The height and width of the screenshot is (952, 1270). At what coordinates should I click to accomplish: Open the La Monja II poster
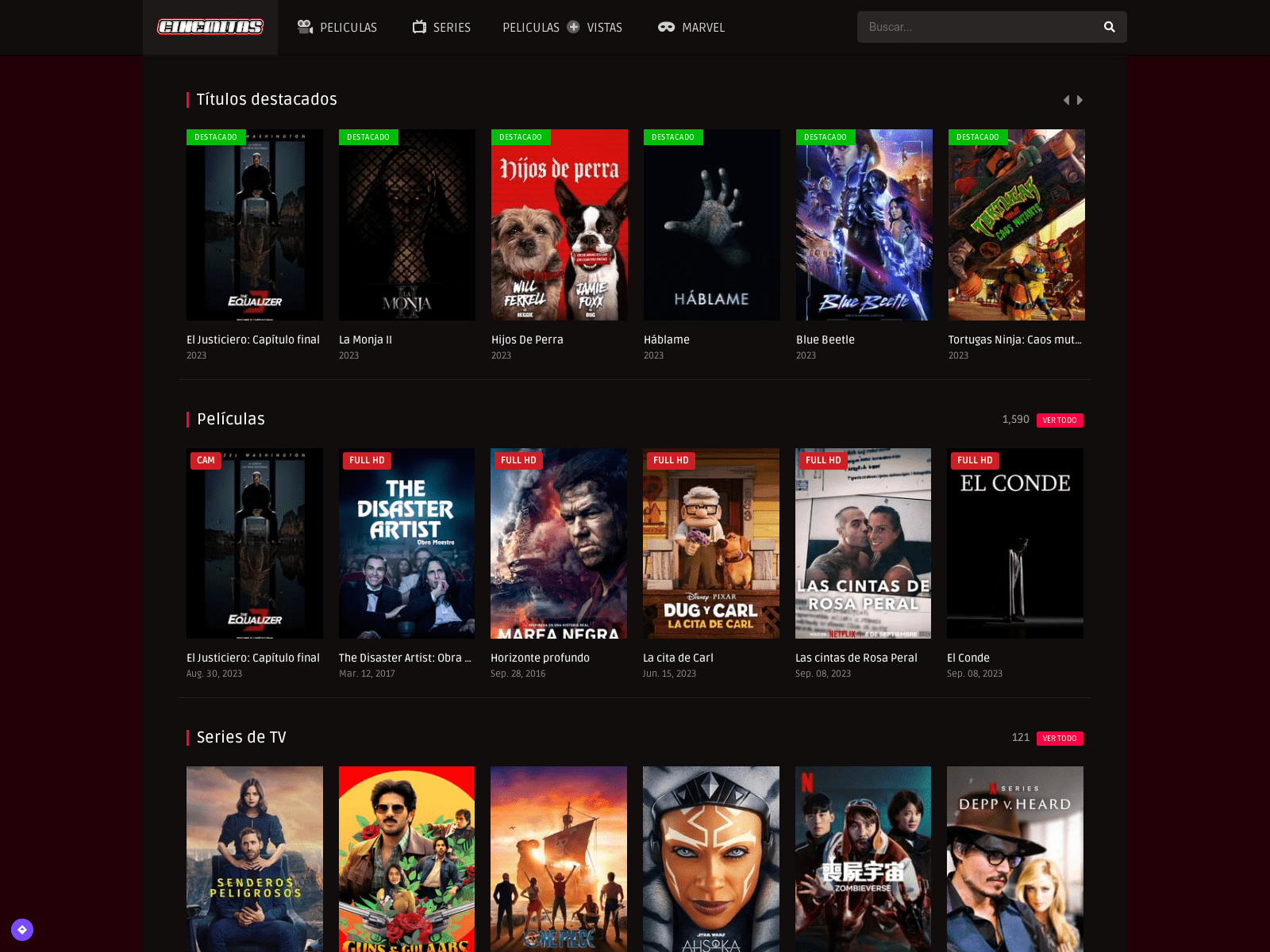(407, 225)
